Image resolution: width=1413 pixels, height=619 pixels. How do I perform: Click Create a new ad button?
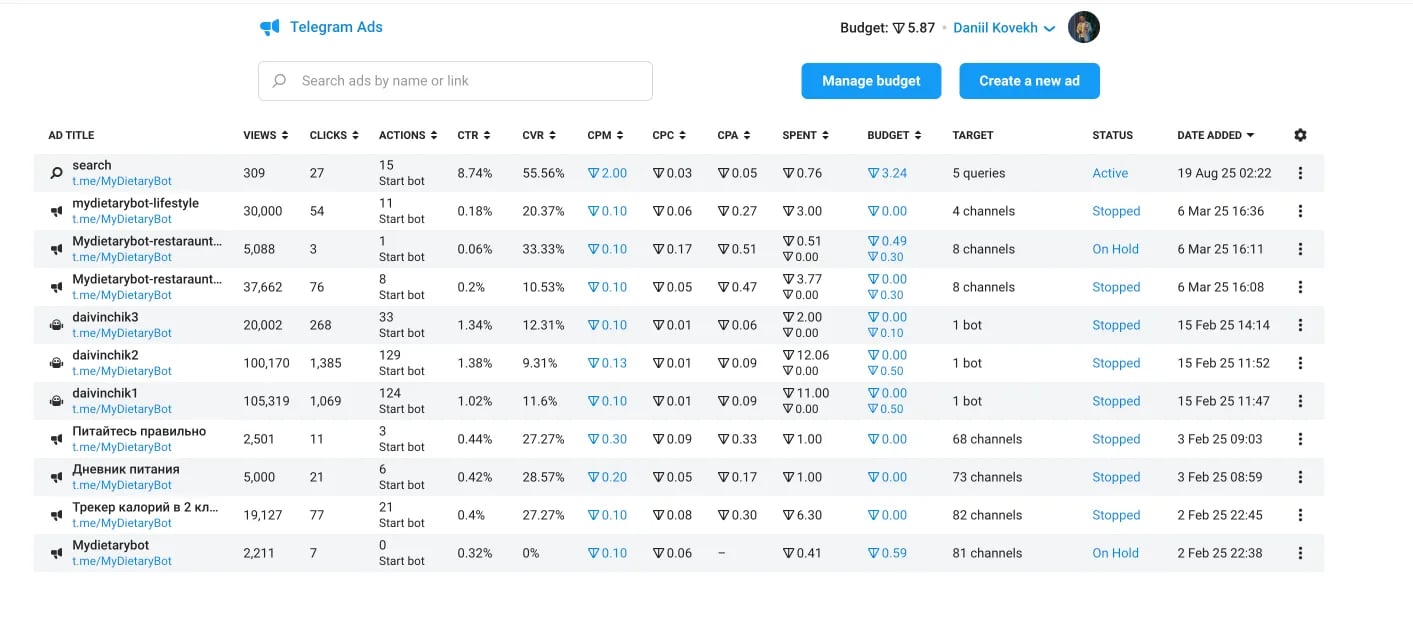[x=1029, y=81]
